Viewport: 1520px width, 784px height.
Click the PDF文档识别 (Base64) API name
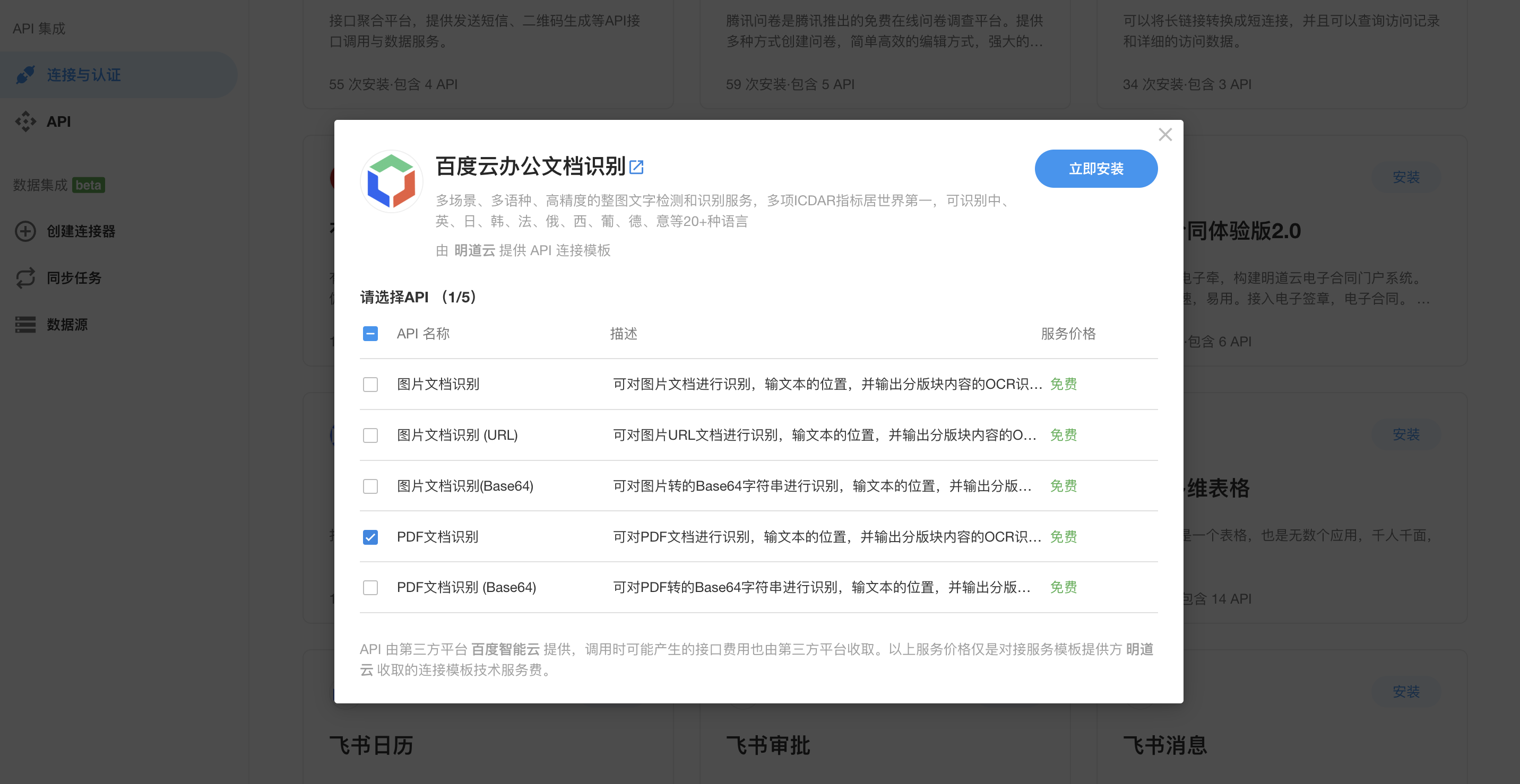point(466,587)
